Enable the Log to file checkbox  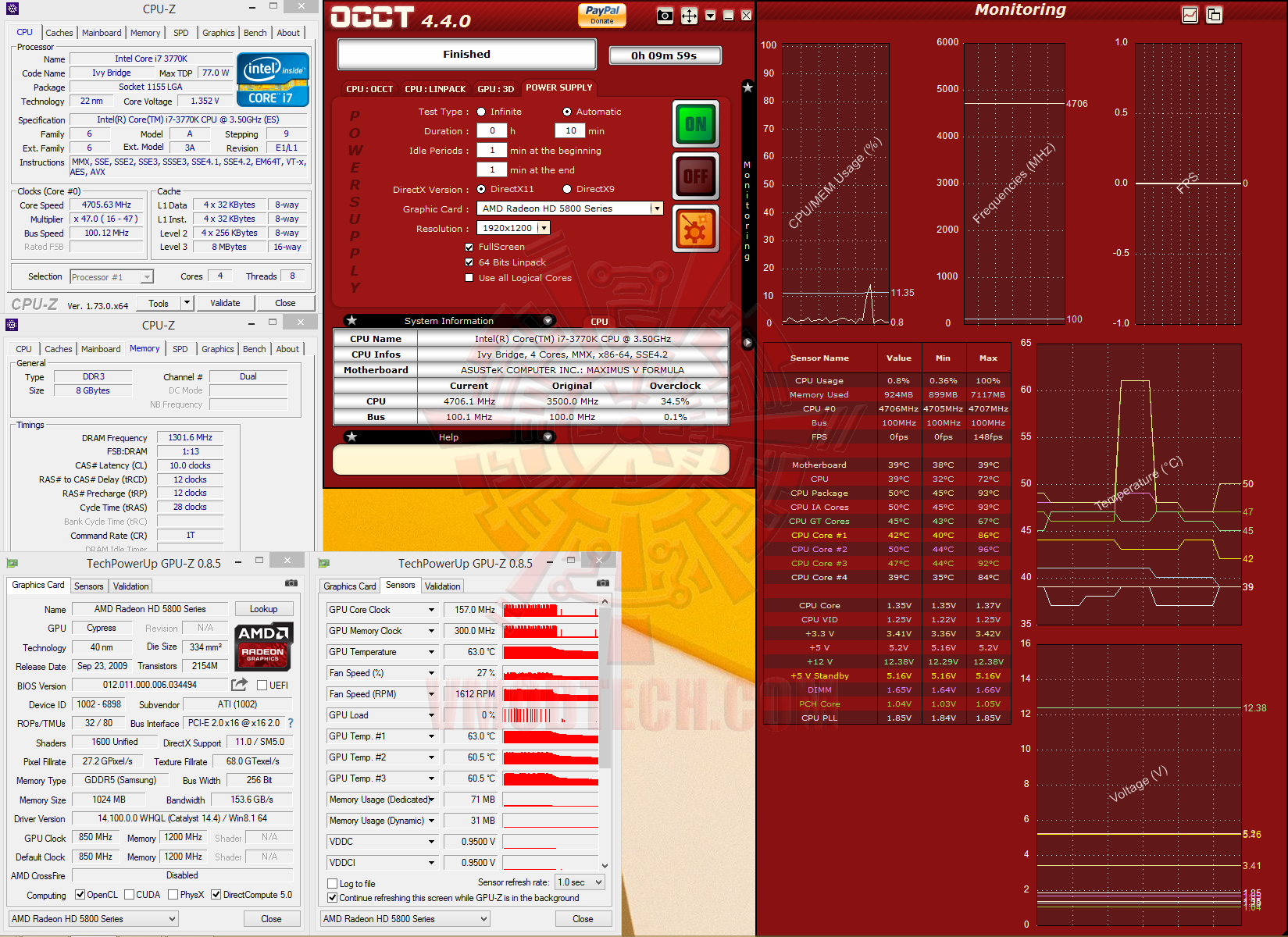pyautogui.click(x=332, y=884)
